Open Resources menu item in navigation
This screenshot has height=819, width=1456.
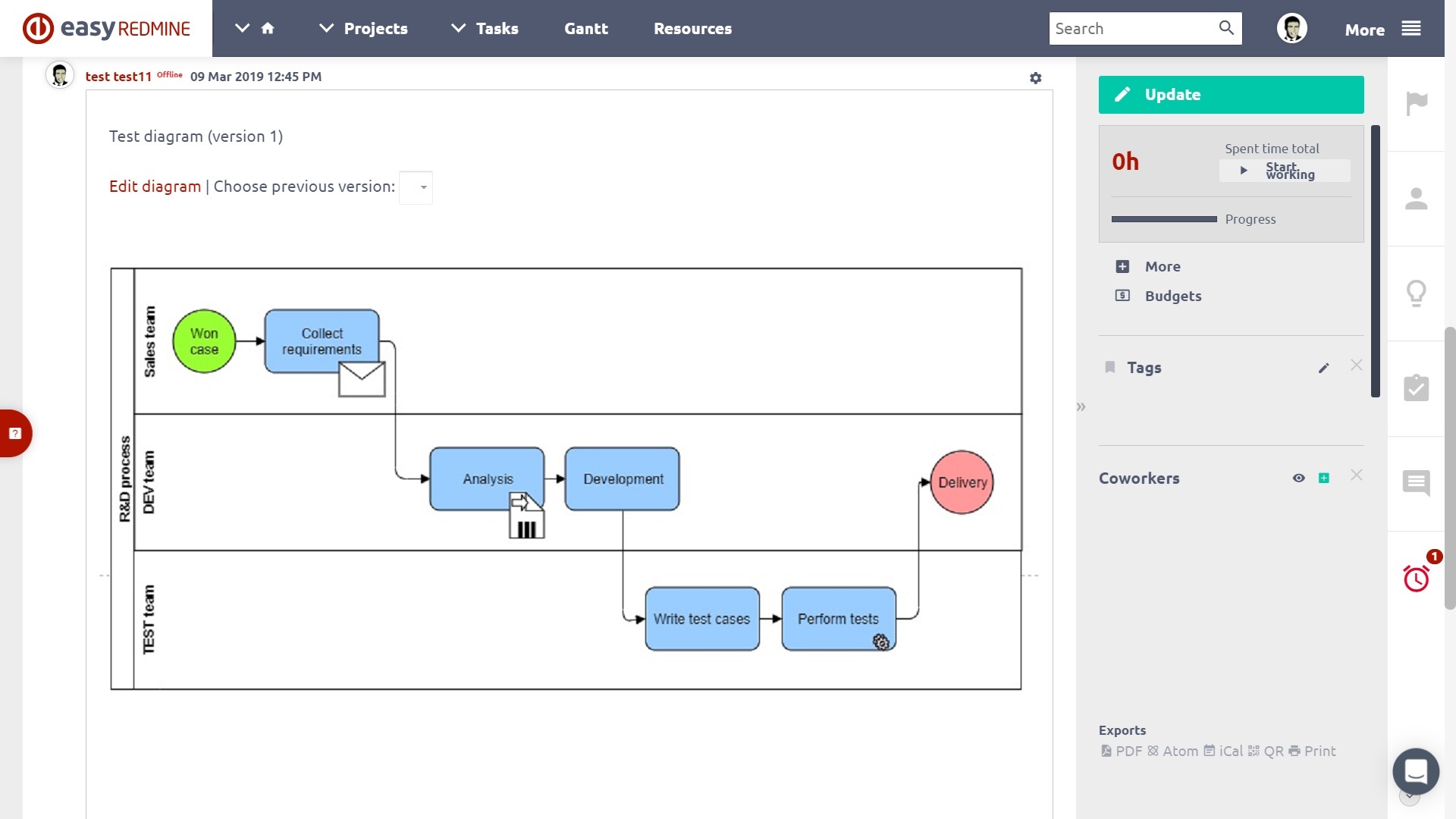[693, 28]
